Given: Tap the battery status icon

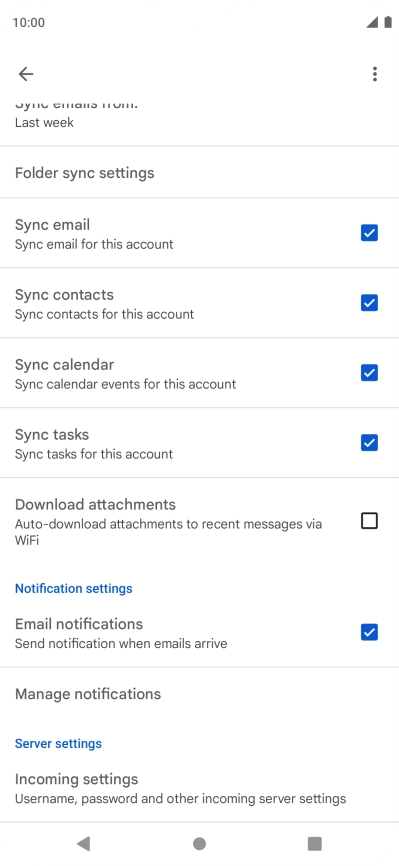Looking at the screenshot, I should pos(388,22).
